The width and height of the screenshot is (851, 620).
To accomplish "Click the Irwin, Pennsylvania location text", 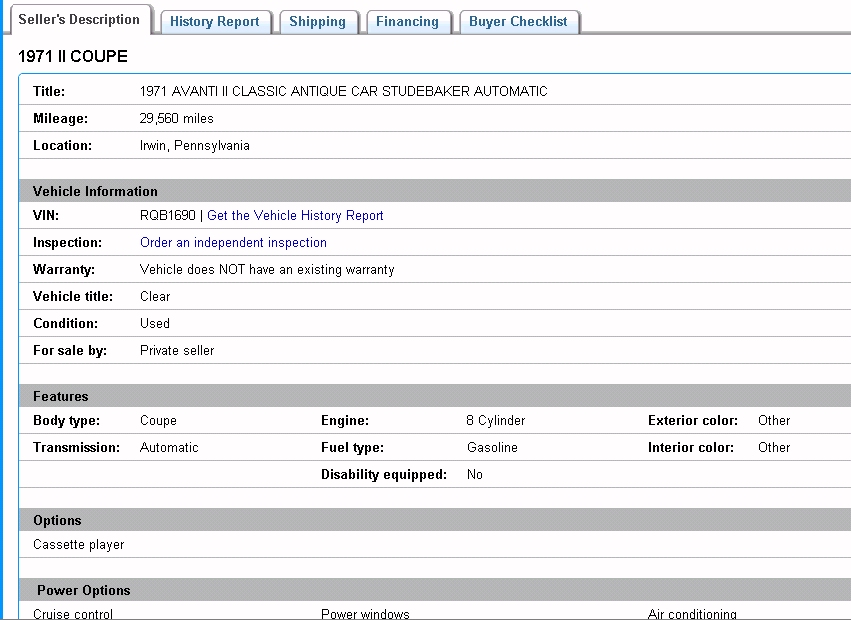I will (194, 146).
